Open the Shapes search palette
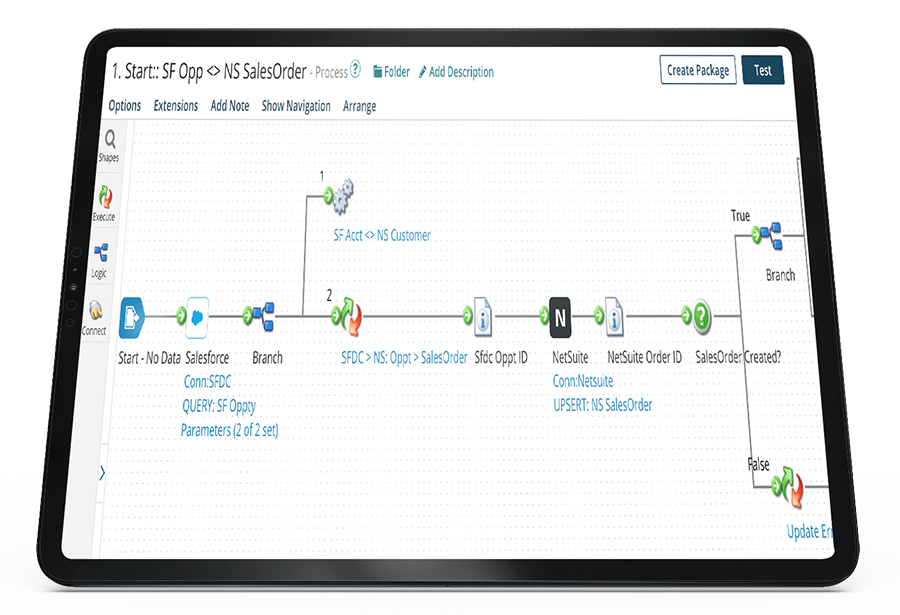The width and height of the screenshot is (900, 615). (109, 144)
